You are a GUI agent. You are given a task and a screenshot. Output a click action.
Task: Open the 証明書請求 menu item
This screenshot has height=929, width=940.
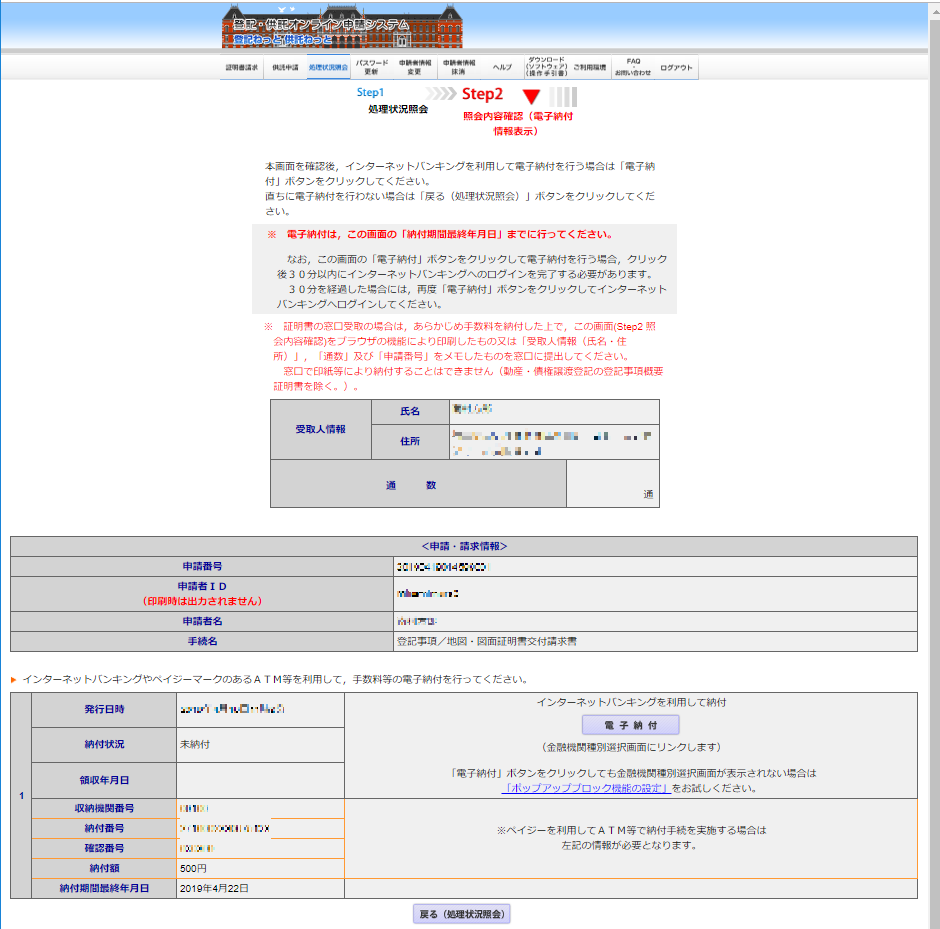click(x=242, y=67)
